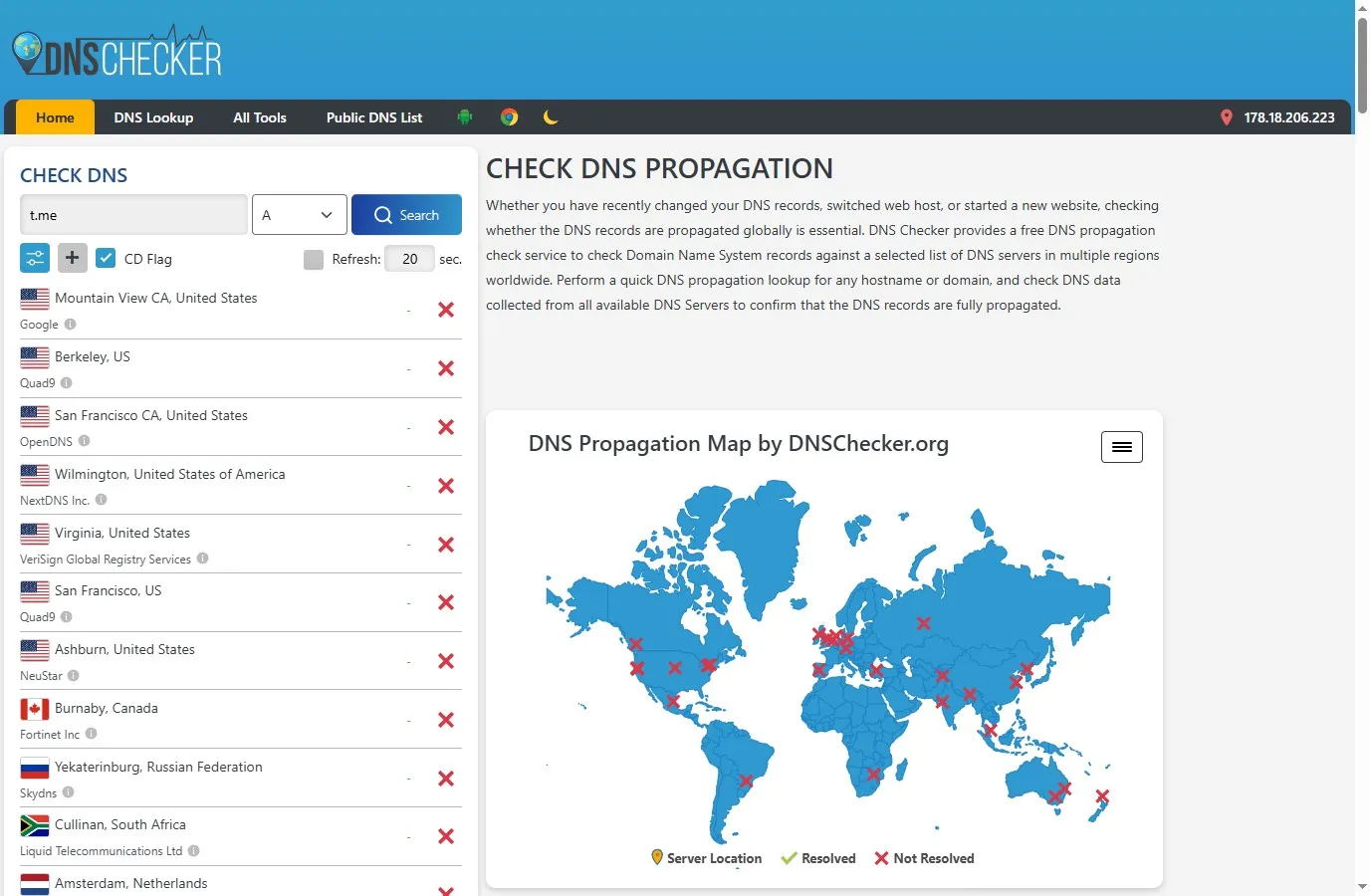Click the Russian Federation flag icon
Image resolution: width=1370 pixels, height=896 pixels.
(x=35, y=768)
